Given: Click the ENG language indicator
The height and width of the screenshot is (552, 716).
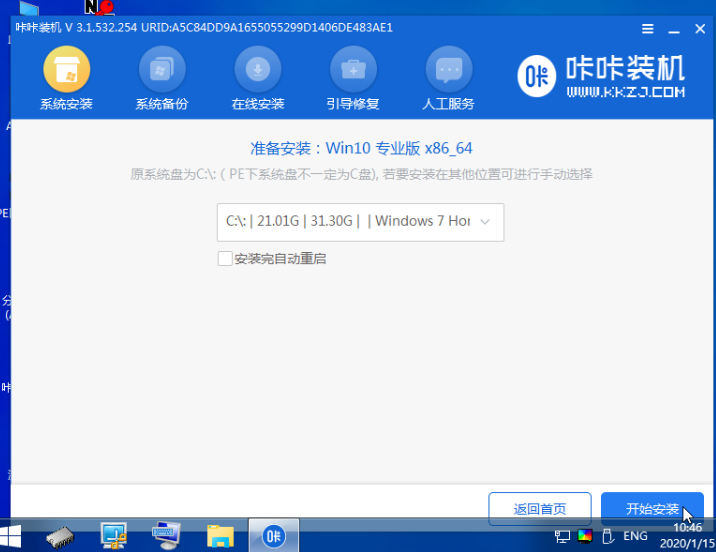Looking at the screenshot, I should click(x=636, y=536).
